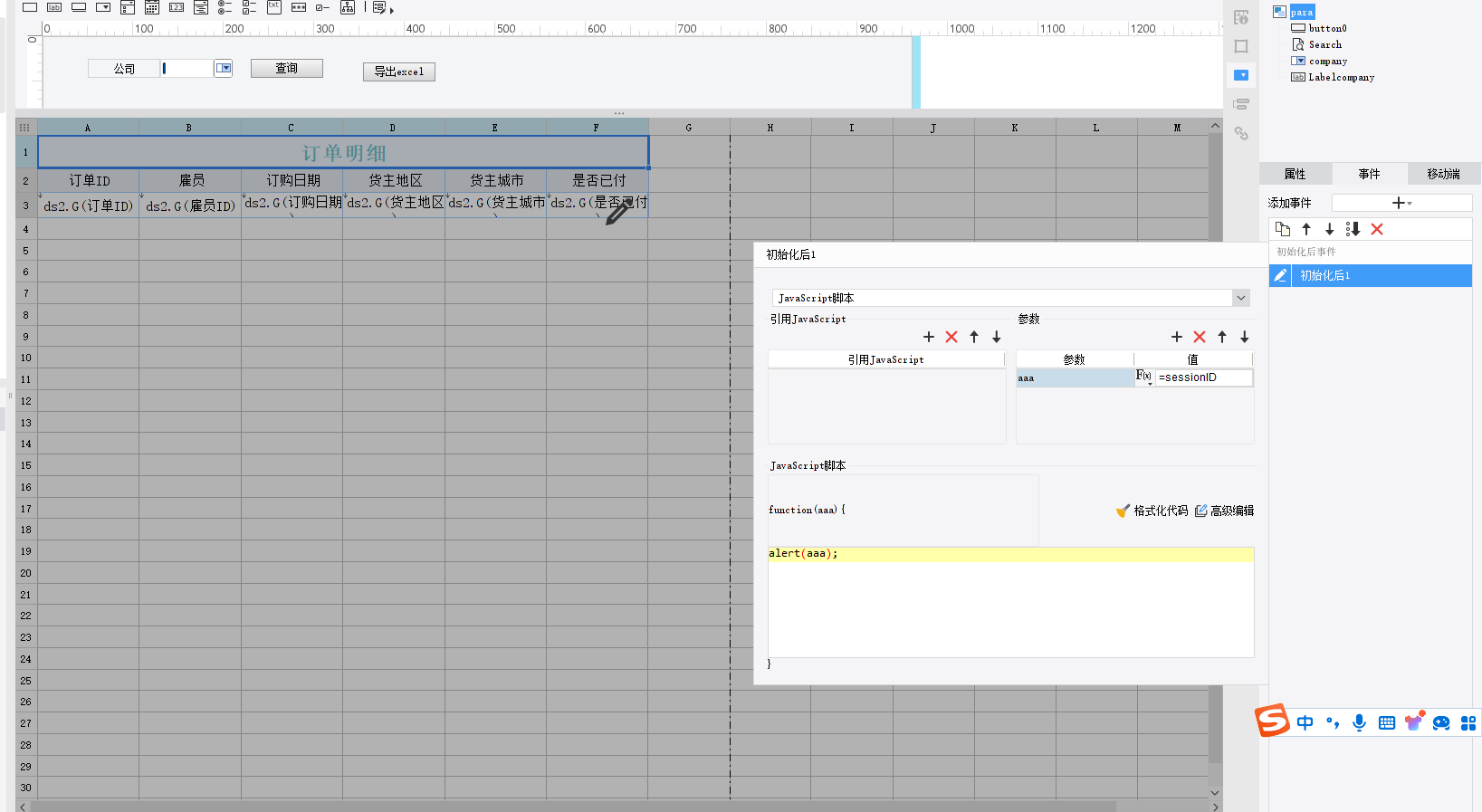This screenshot has height=812, width=1482.
Task: Move selected event up in event list
Action: (1306, 229)
